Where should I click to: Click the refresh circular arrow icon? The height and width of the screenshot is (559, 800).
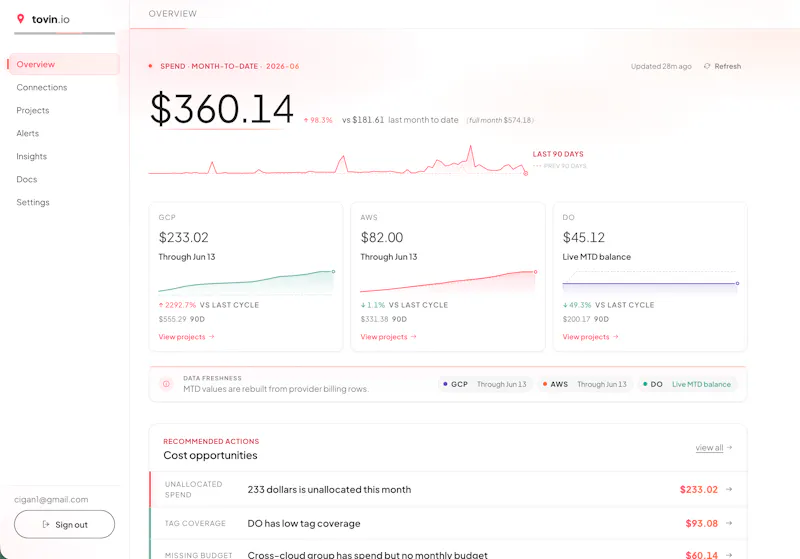tap(707, 66)
